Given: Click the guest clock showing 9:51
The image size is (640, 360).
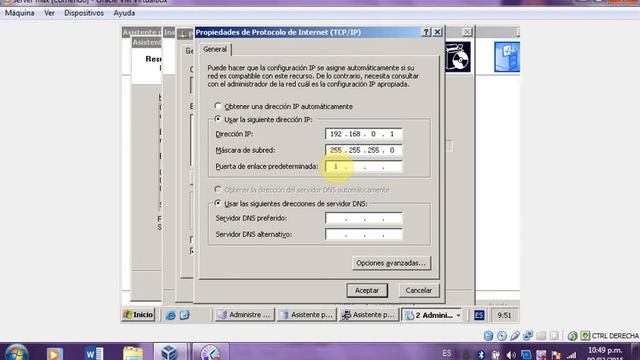Looking at the screenshot, I should pos(504,315).
